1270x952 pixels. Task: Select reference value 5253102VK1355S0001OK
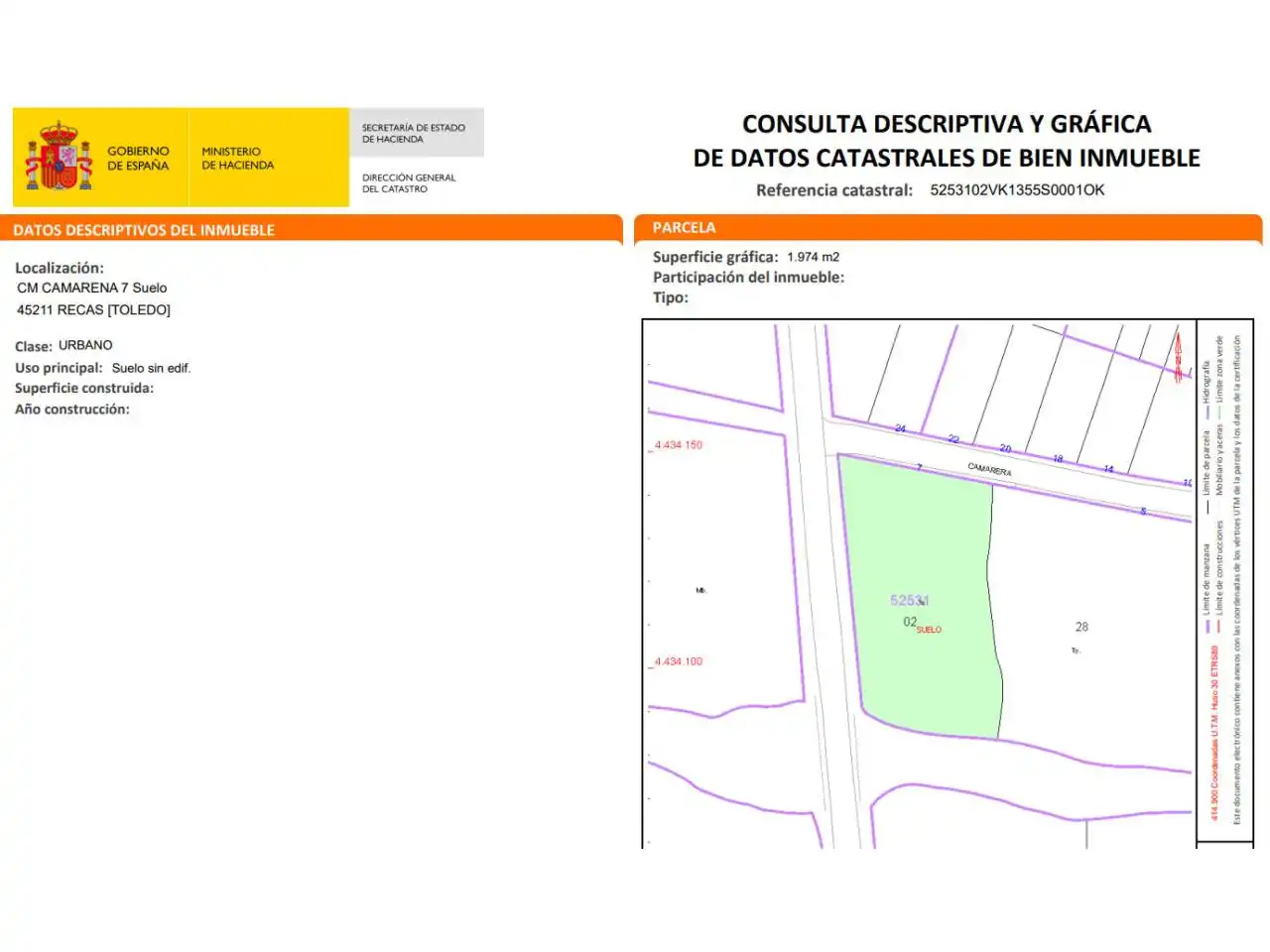click(1017, 190)
